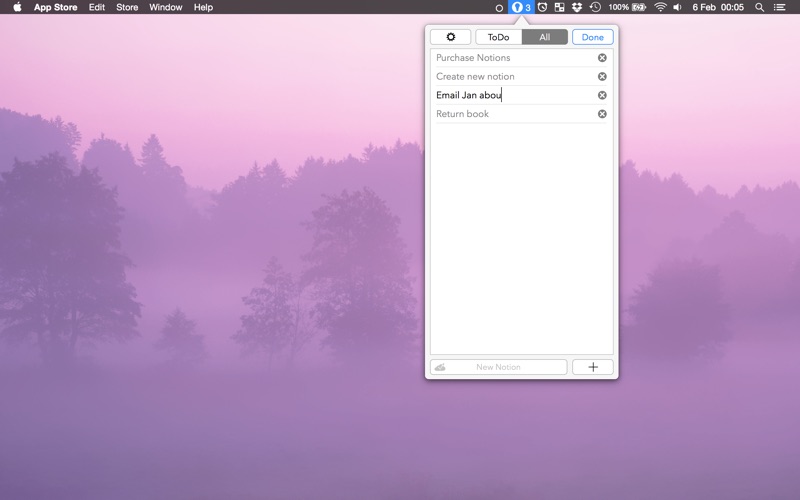
Task: Click the plus button to add notion
Action: coord(592,367)
